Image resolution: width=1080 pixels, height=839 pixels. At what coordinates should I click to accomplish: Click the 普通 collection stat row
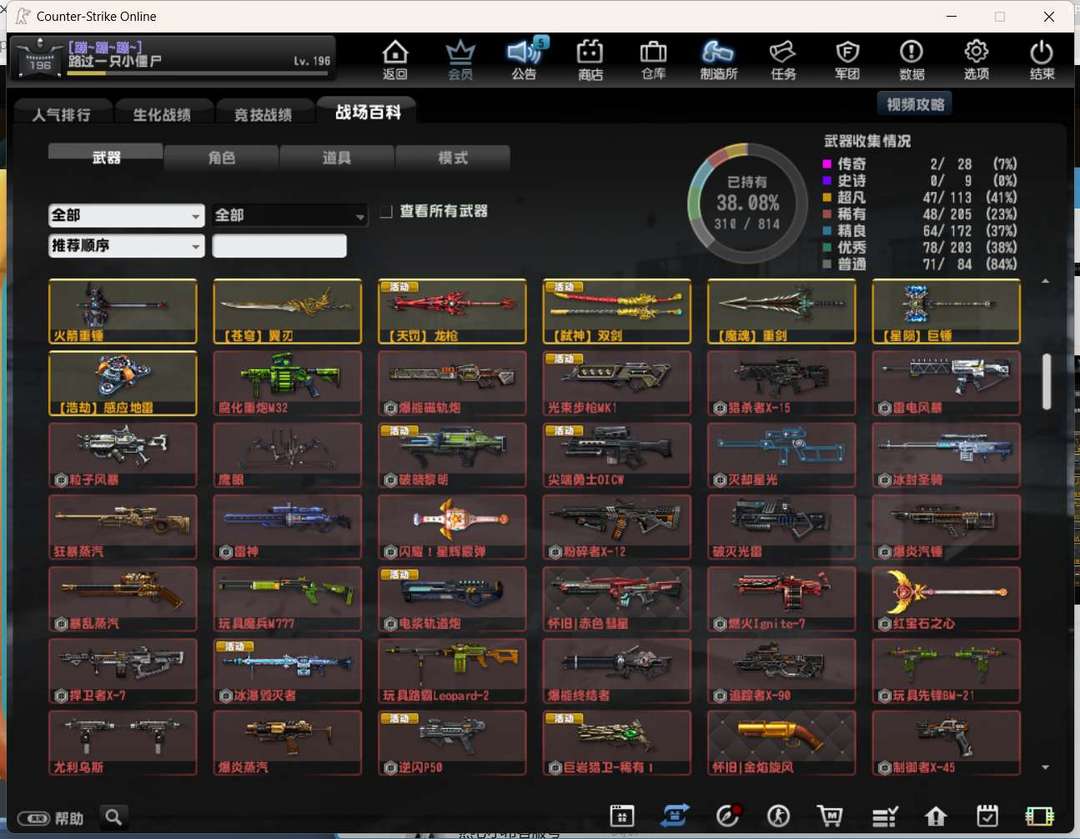[920, 265]
